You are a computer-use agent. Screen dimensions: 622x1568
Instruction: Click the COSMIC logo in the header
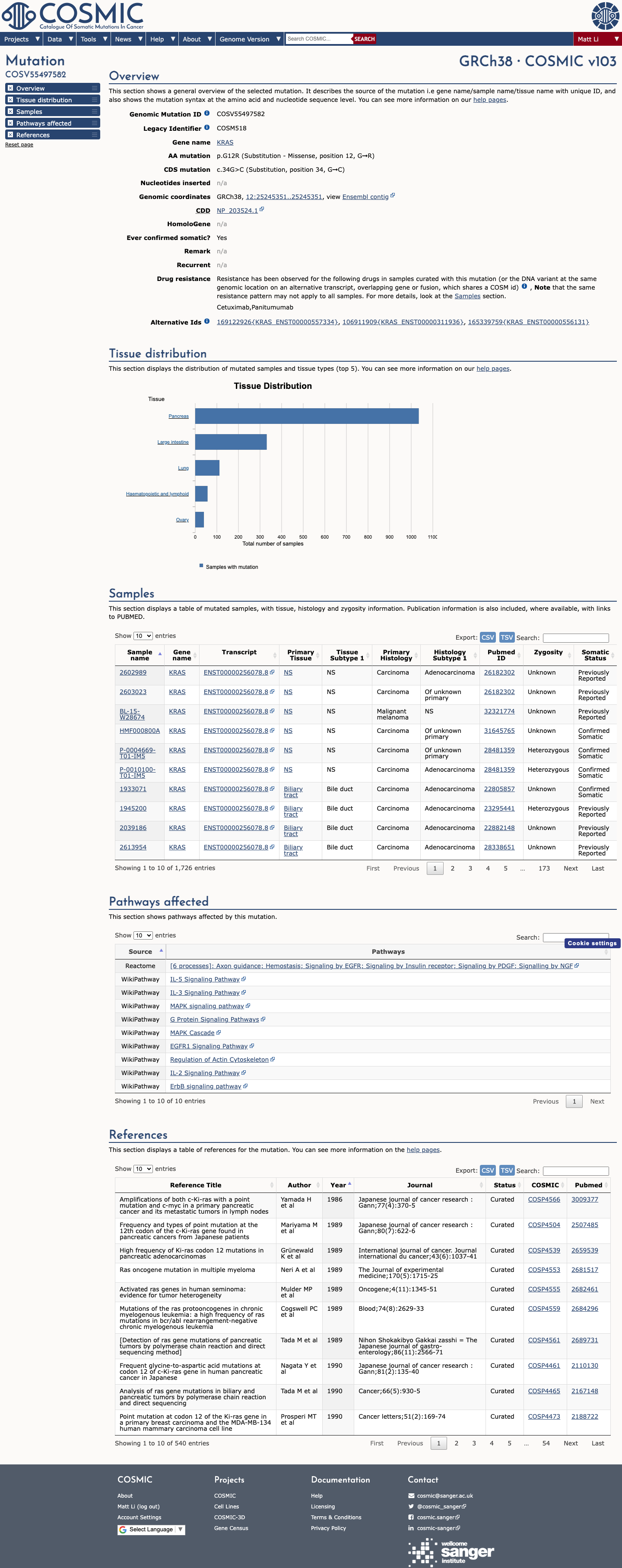pos(73,16)
